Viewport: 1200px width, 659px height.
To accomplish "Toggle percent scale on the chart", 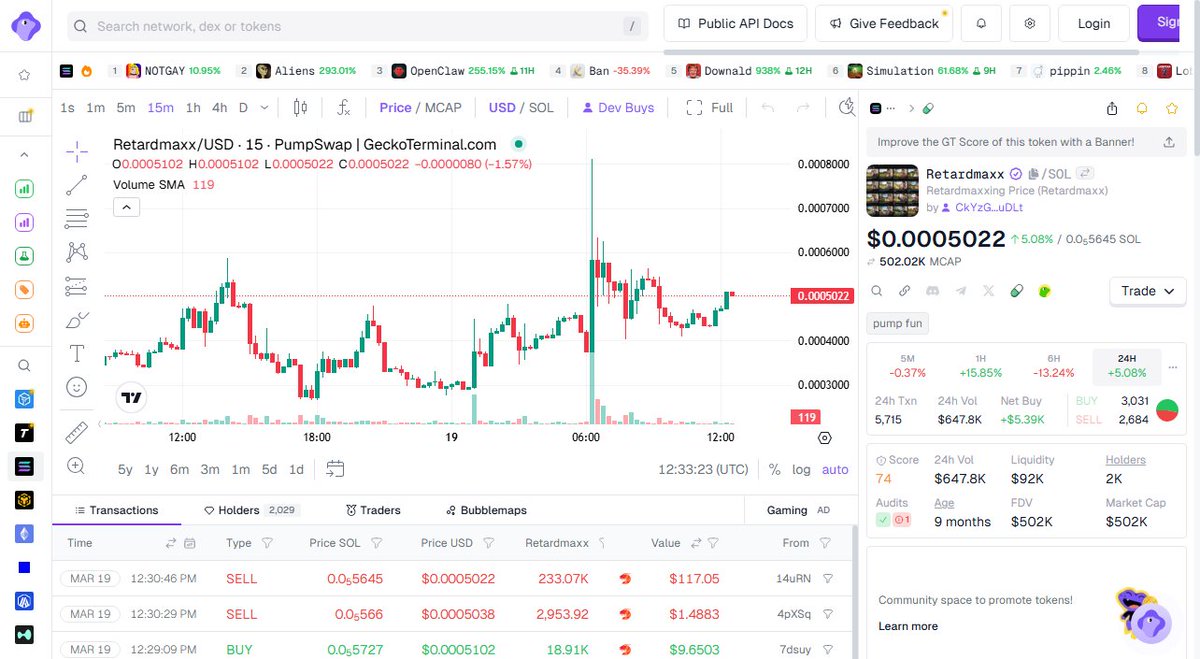I will click(774, 469).
